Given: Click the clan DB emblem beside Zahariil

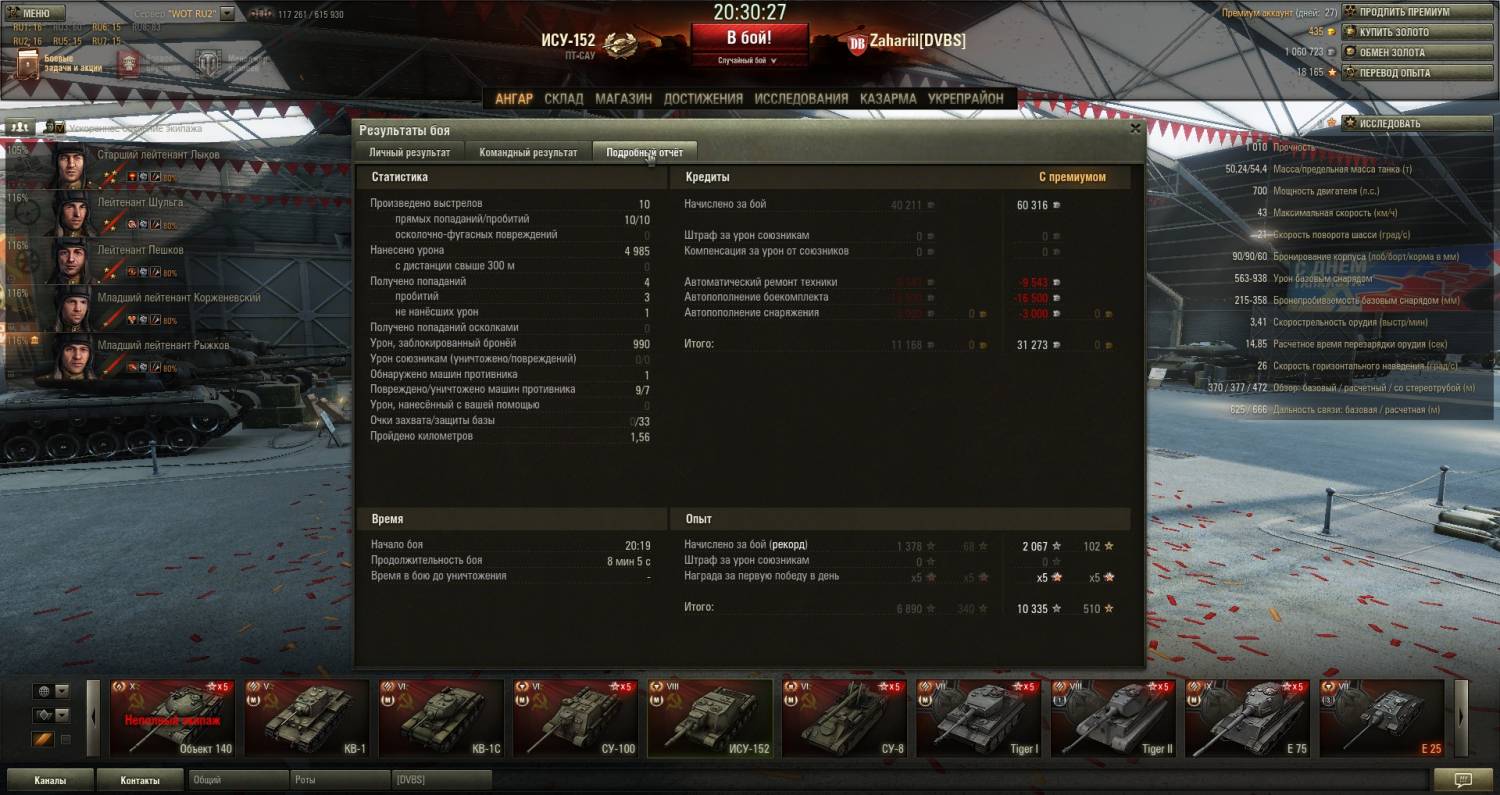Looking at the screenshot, I should [857, 43].
